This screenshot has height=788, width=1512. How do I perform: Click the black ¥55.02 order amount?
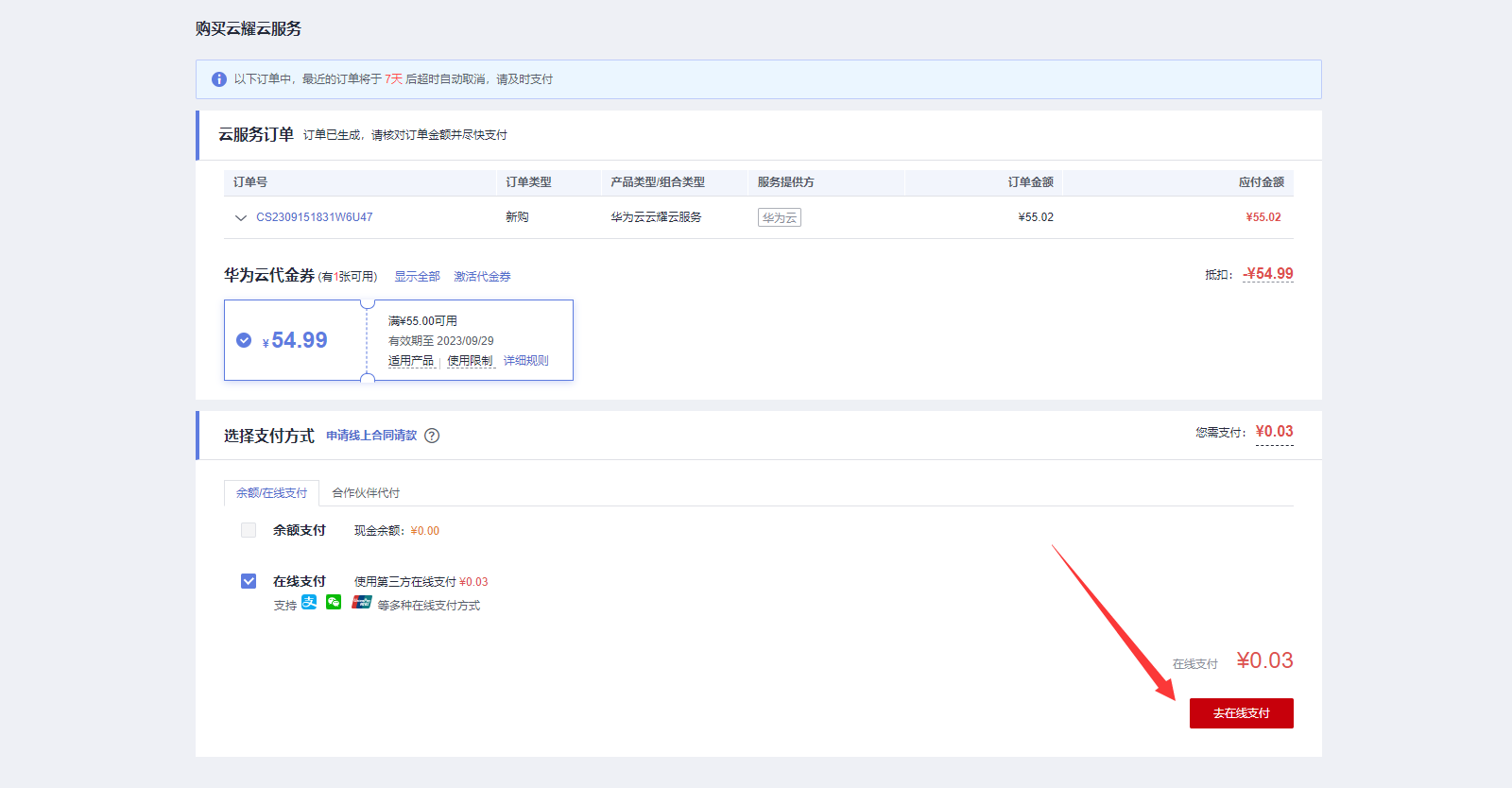point(1036,217)
